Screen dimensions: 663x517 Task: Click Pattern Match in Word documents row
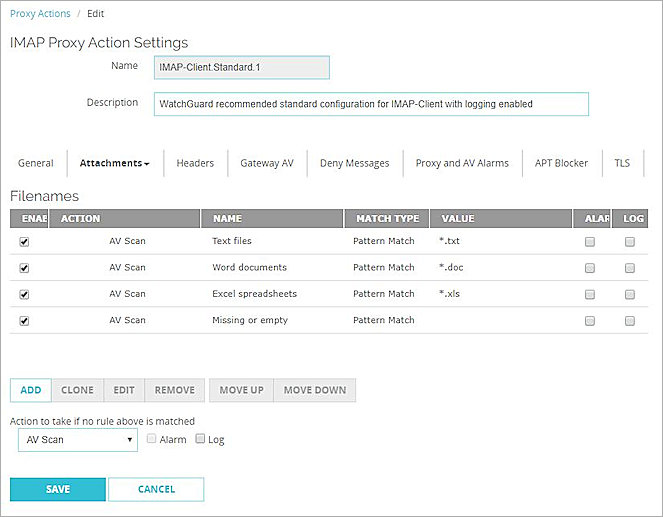coord(384,268)
